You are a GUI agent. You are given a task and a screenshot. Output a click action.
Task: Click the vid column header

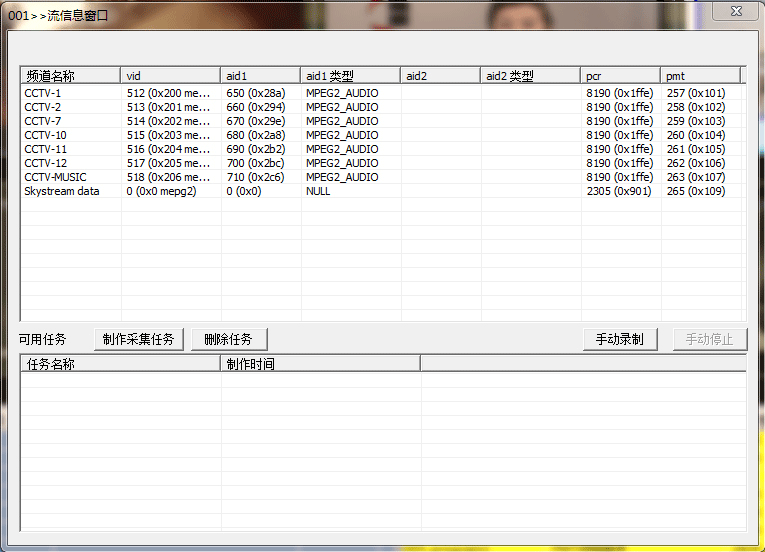(x=170, y=76)
